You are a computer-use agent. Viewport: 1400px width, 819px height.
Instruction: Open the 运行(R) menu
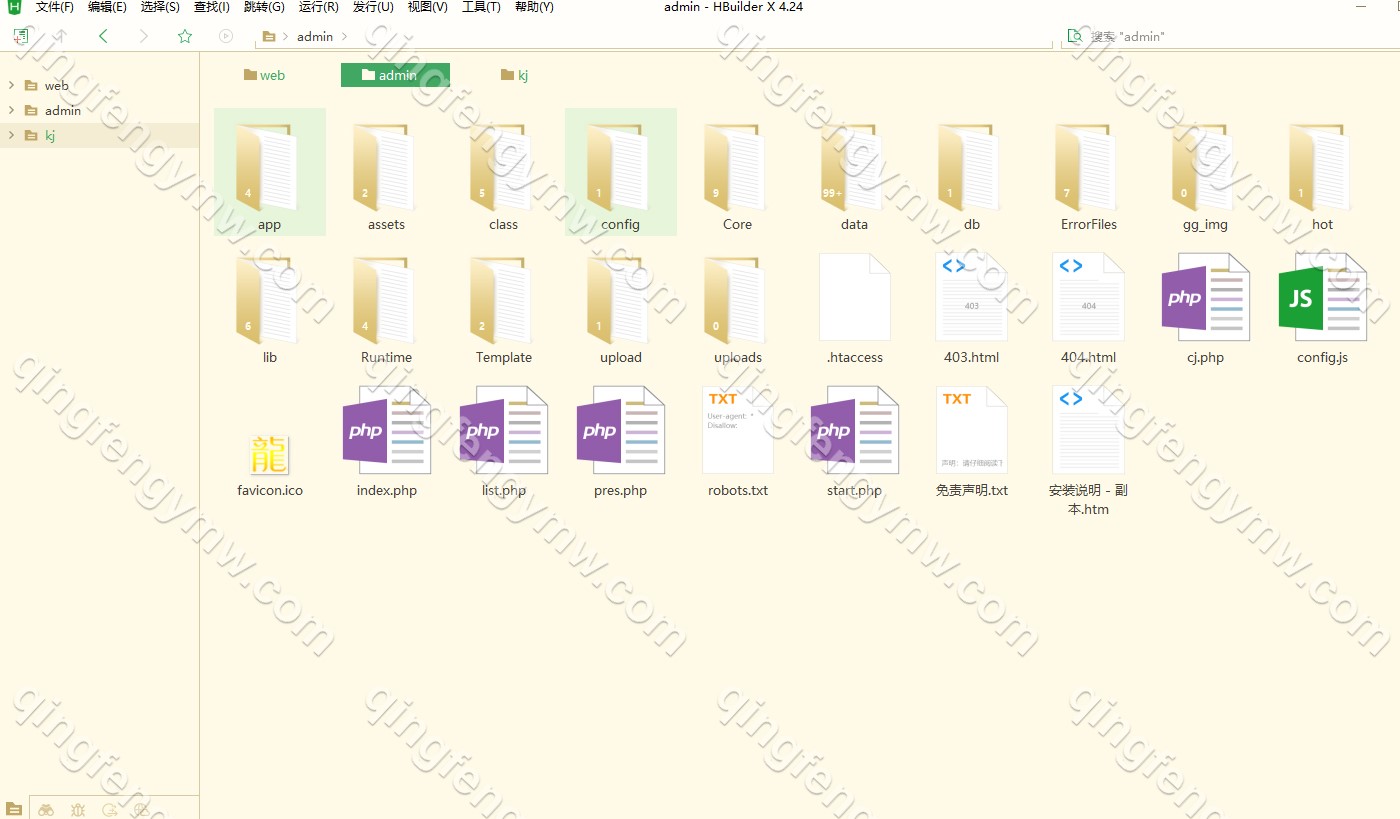(318, 7)
